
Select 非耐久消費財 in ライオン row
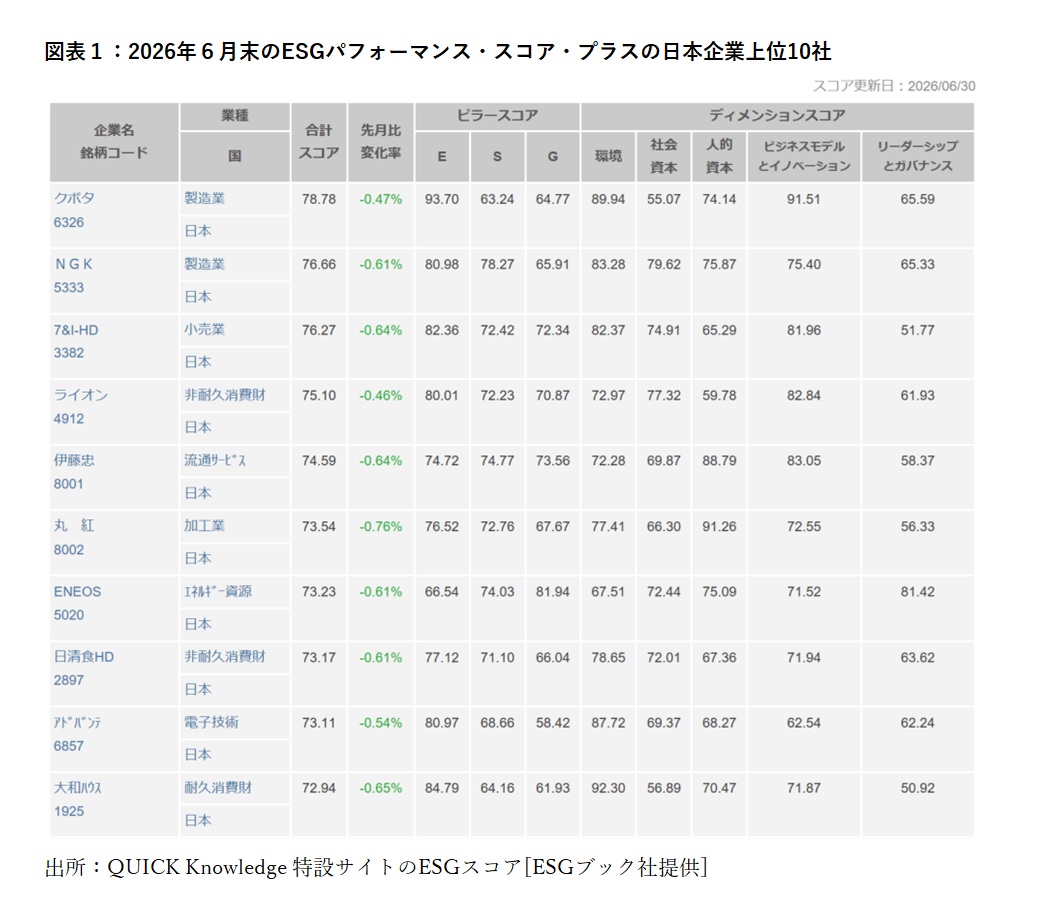pyautogui.click(x=225, y=395)
